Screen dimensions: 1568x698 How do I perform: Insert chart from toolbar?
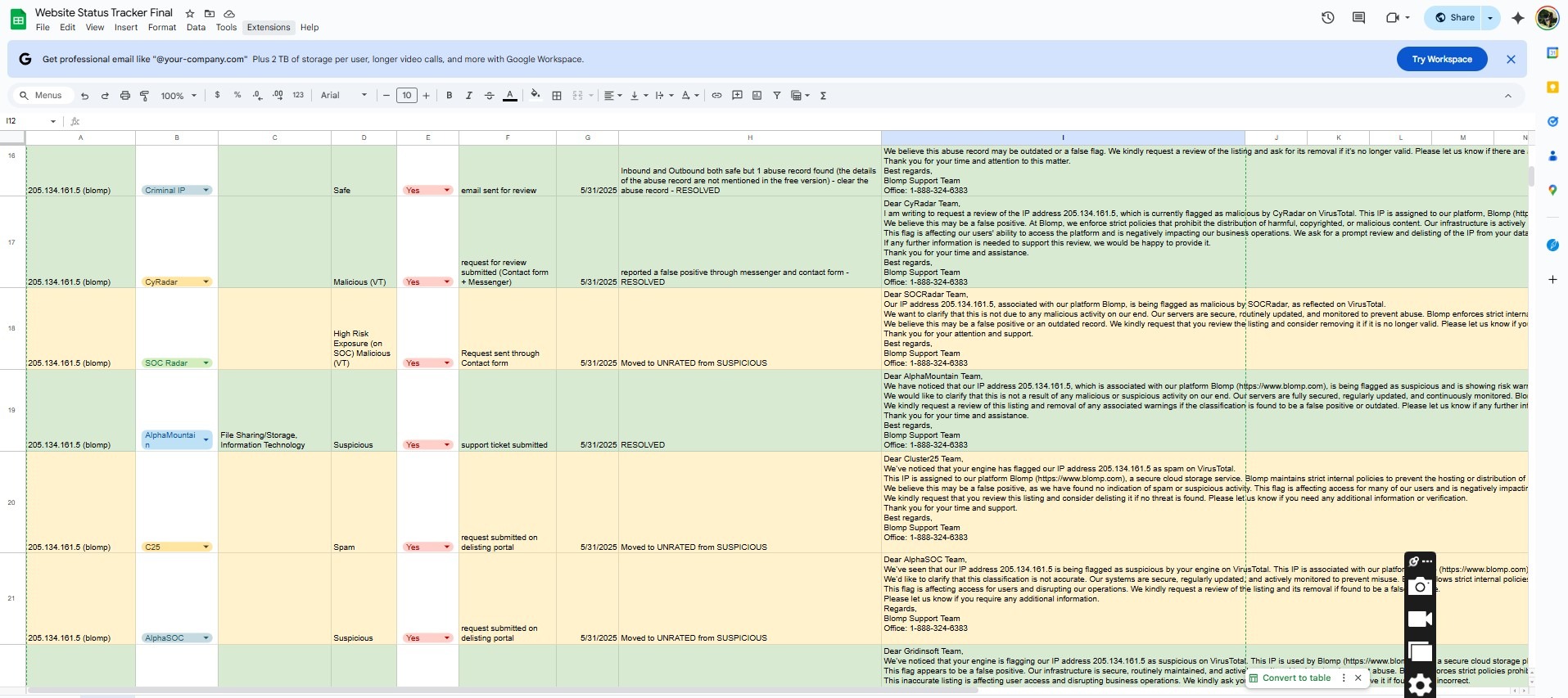(757, 96)
